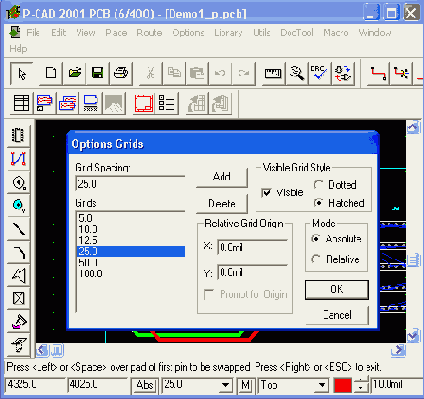This screenshot has width=424, height=399.
Task: Click the Save file toolbar icon
Action: [97, 73]
